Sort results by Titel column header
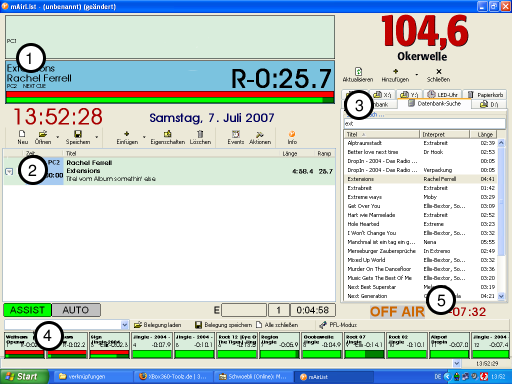Viewport: 512px width, 384px height. 382,134
